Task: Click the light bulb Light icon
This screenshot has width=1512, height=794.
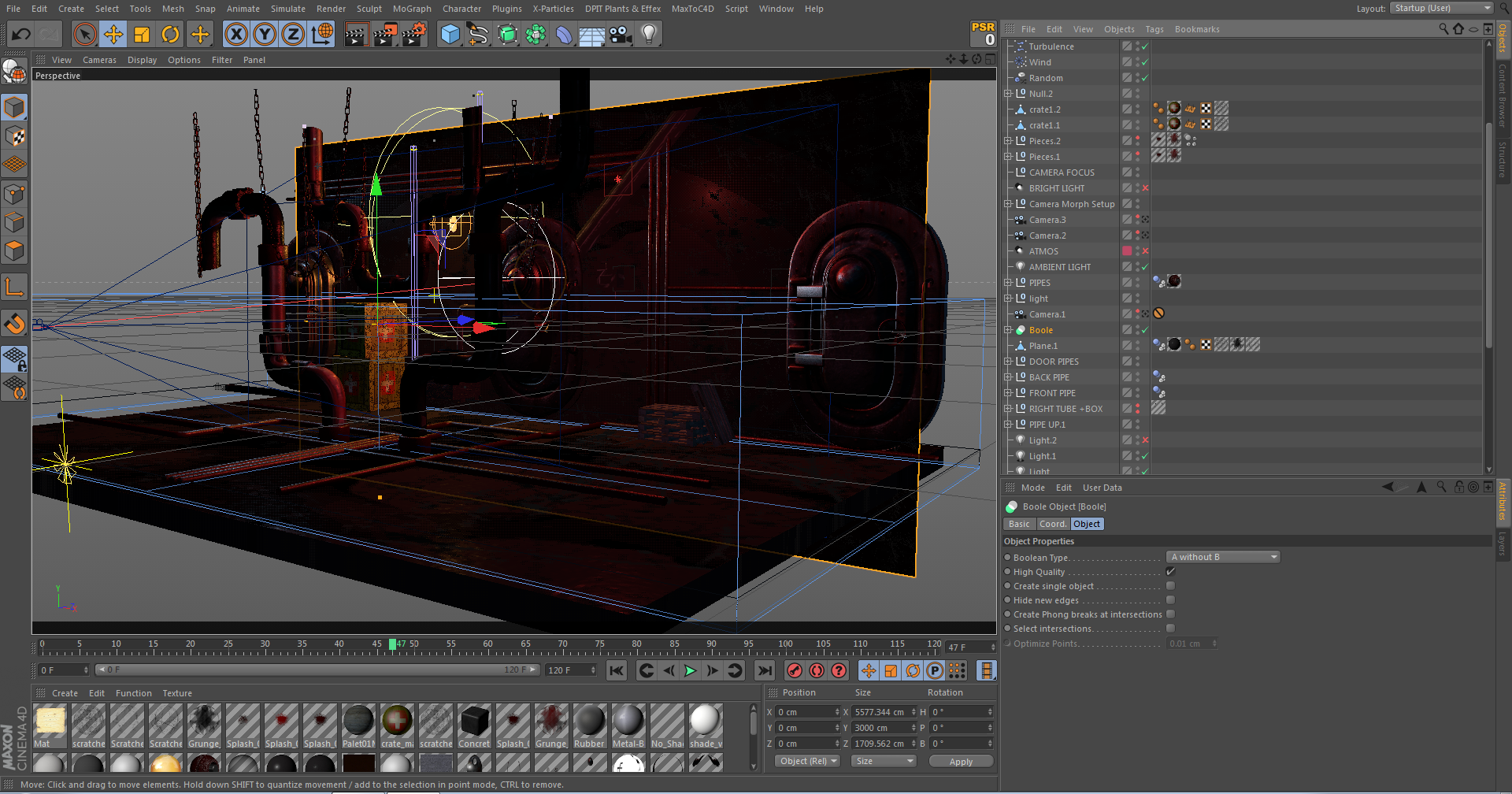Action: pyautogui.click(x=649, y=35)
